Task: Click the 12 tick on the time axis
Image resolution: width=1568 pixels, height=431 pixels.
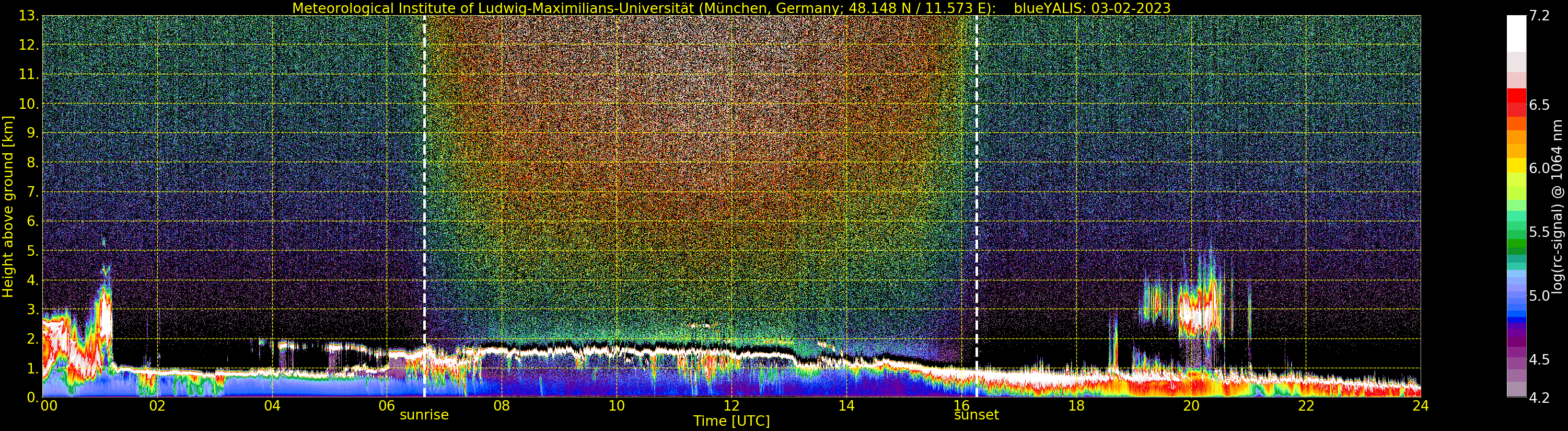Action: pyautogui.click(x=731, y=405)
